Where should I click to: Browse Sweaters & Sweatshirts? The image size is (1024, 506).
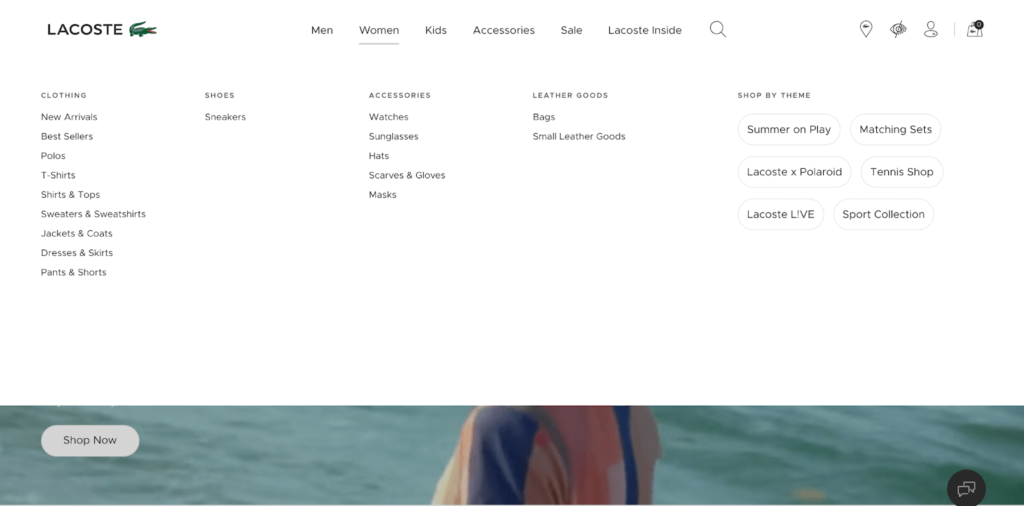click(93, 214)
